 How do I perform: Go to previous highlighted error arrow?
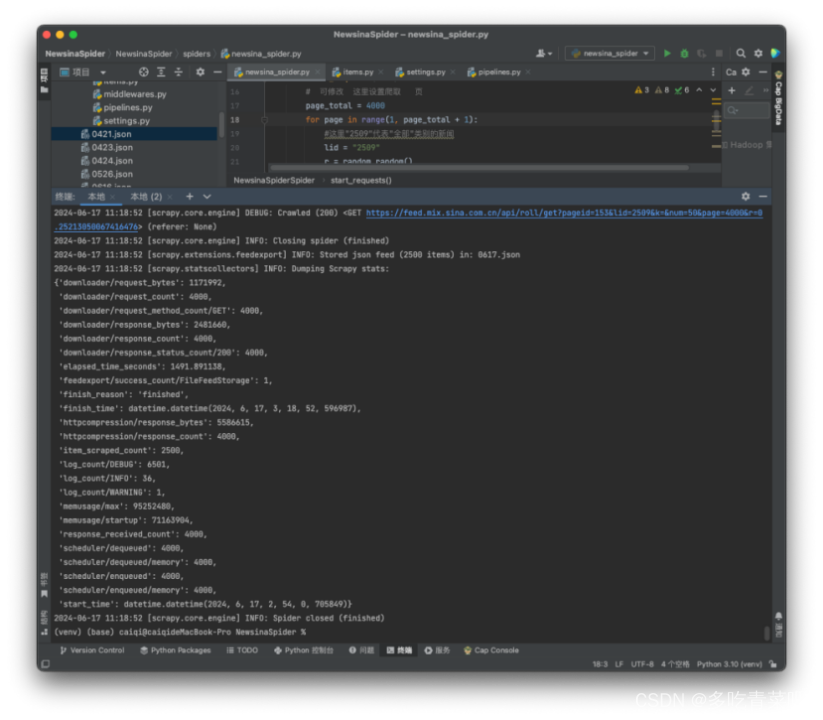click(699, 90)
